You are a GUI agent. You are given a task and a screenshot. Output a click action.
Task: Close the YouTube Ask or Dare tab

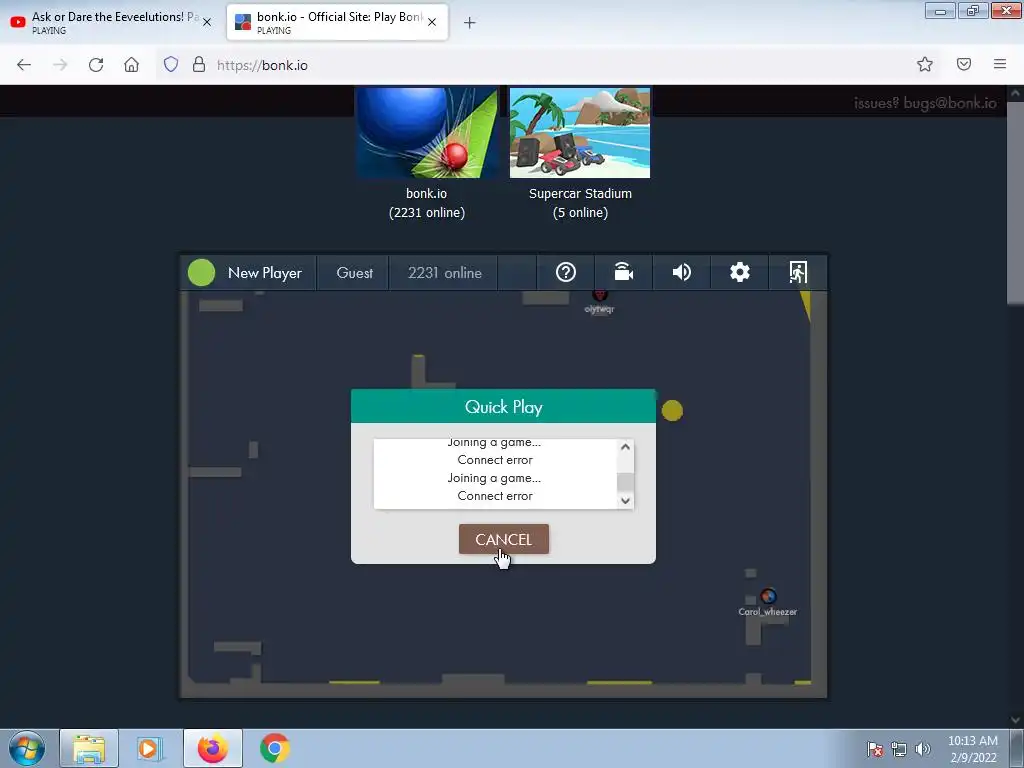[207, 22]
